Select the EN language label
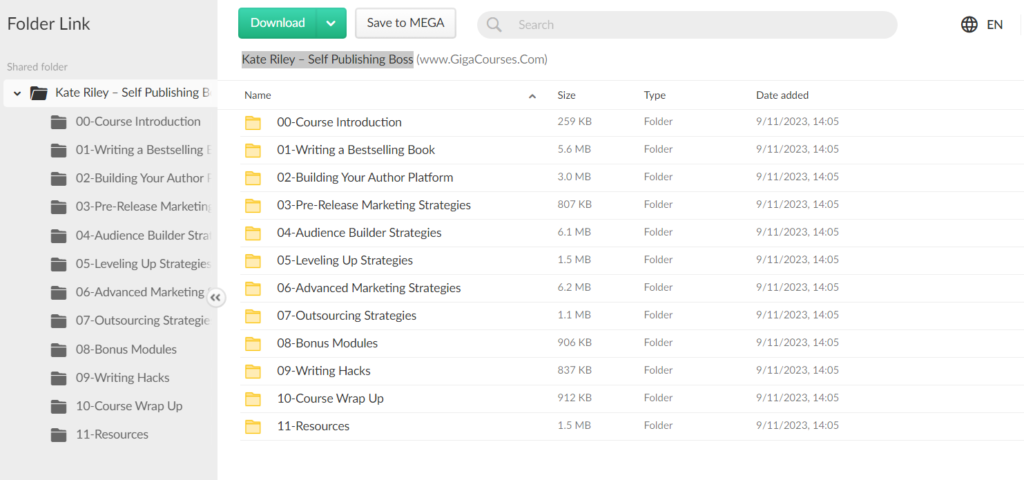This screenshot has height=480, width=1024. (x=994, y=25)
